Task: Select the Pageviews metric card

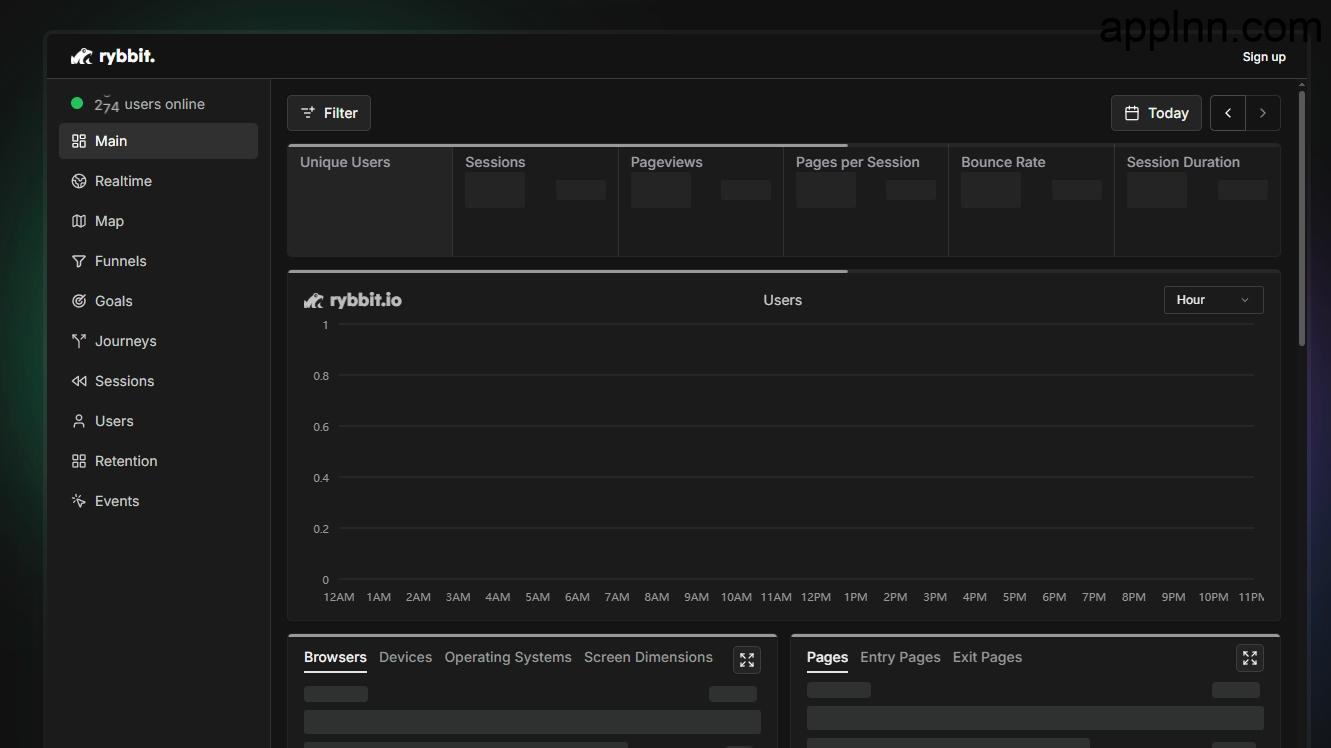Action: pyautogui.click(x=700, y=201)
